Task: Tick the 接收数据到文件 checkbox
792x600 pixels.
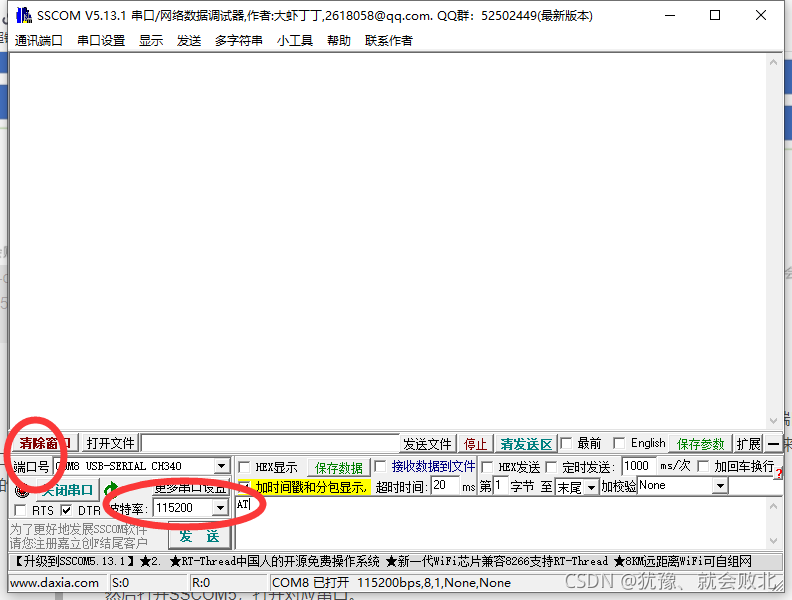Action: coord(380,466)
